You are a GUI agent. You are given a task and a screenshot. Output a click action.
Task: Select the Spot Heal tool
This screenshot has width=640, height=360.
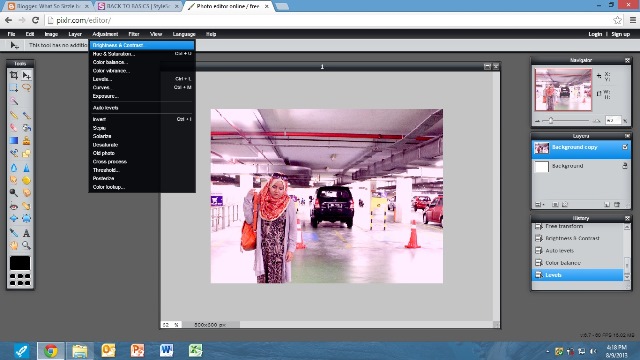[27, 206]
